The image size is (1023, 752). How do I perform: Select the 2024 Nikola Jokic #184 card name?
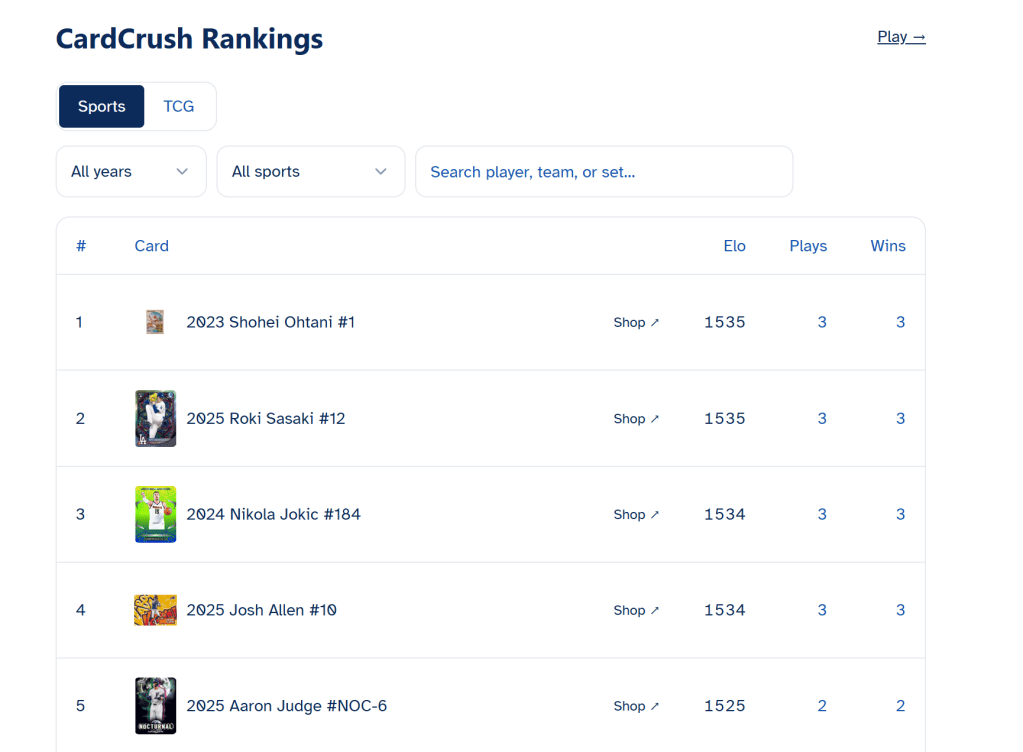coord(273,515)
